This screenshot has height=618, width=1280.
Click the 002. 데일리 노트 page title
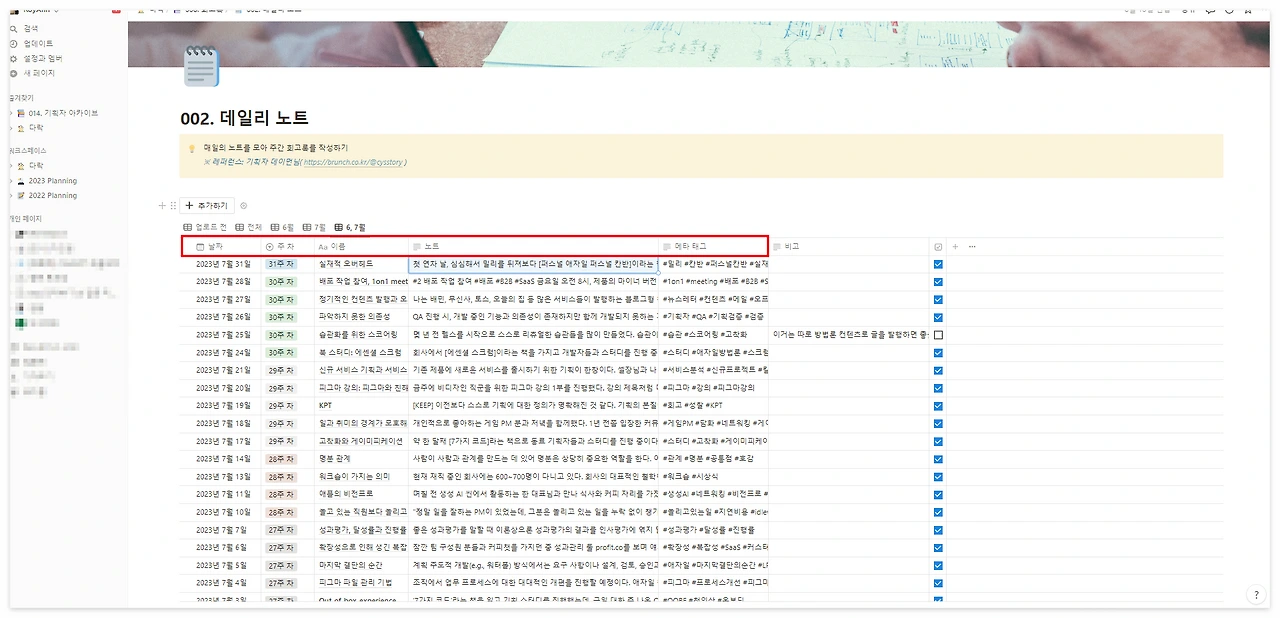244,118
